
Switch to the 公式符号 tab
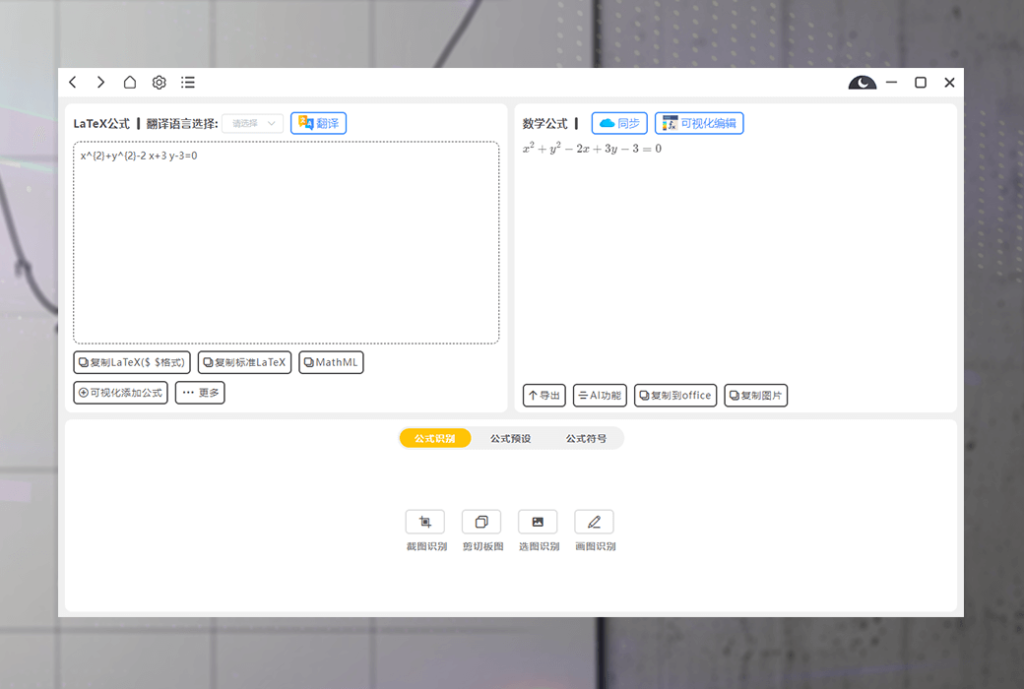tap(586, 439)
